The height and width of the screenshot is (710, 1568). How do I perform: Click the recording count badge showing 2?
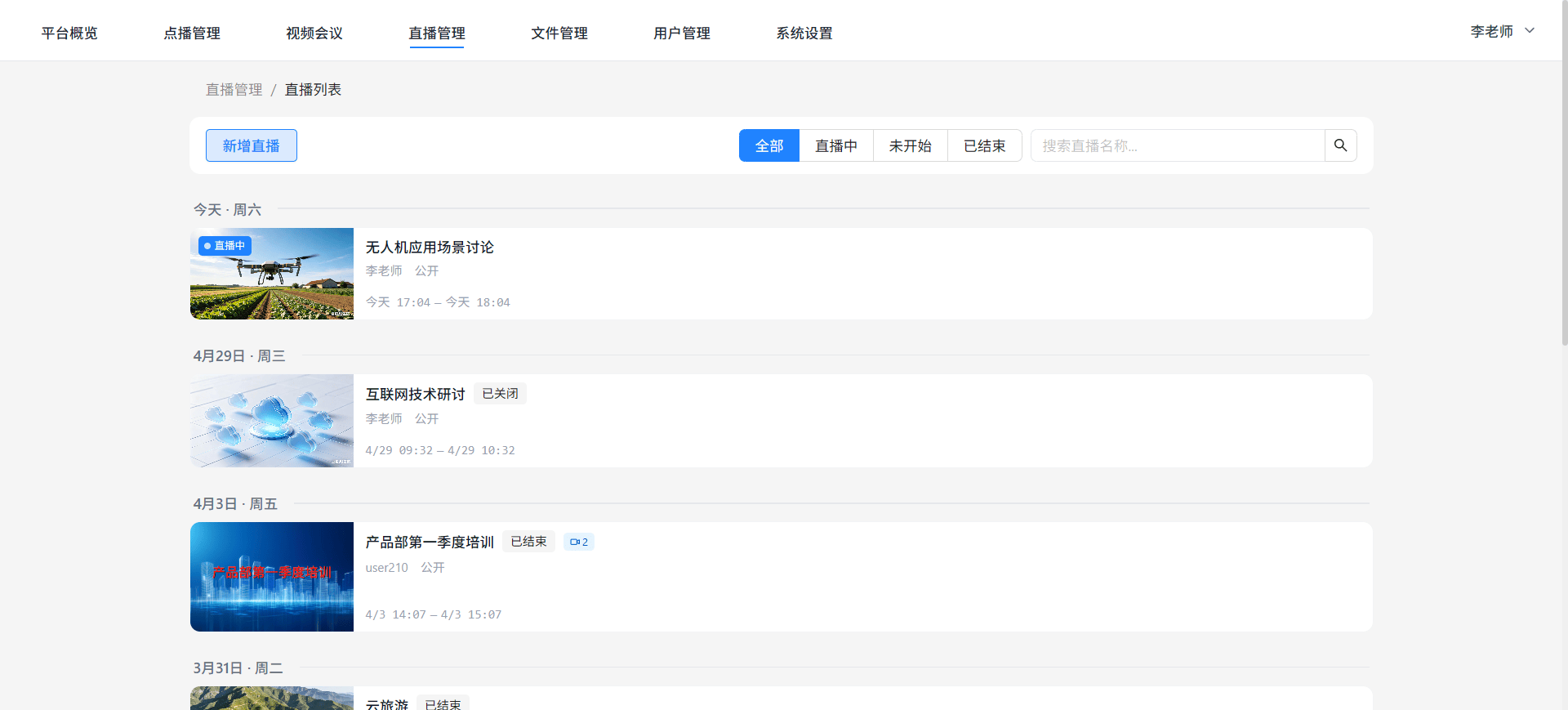click(x=579, y=542)
